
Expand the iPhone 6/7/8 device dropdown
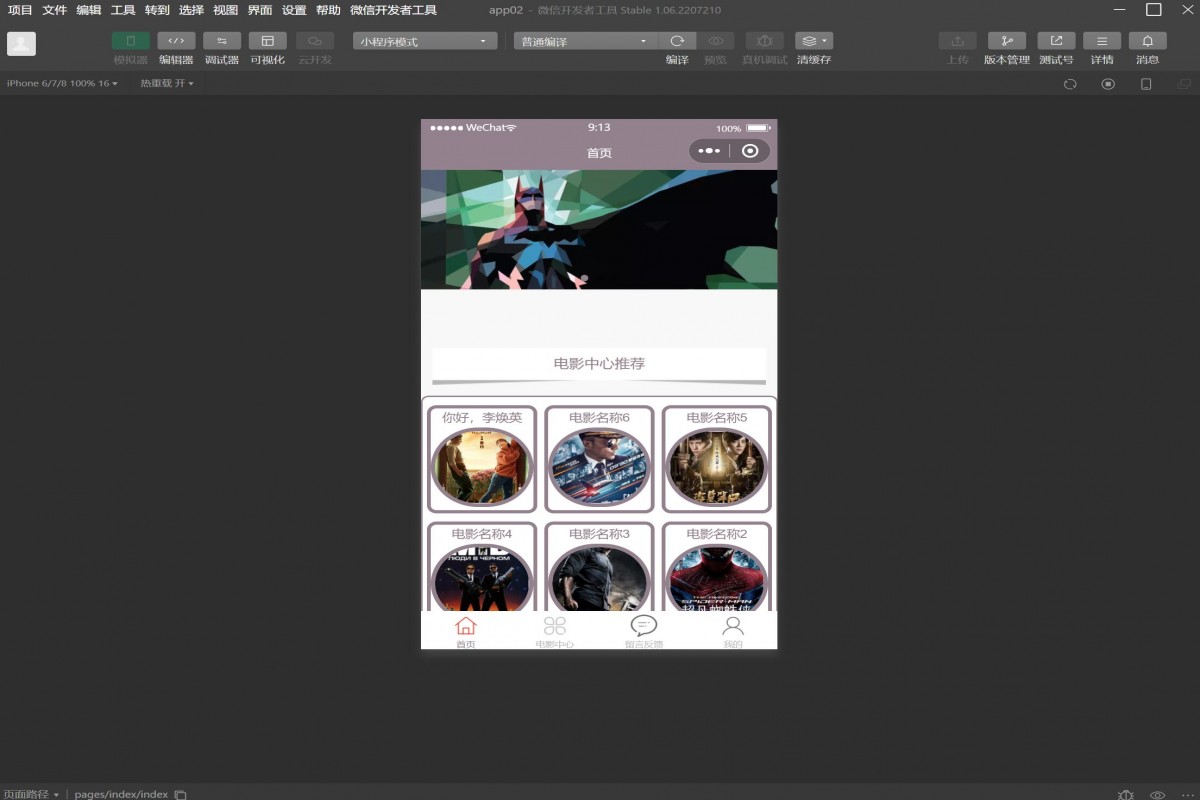pos(62,83)
